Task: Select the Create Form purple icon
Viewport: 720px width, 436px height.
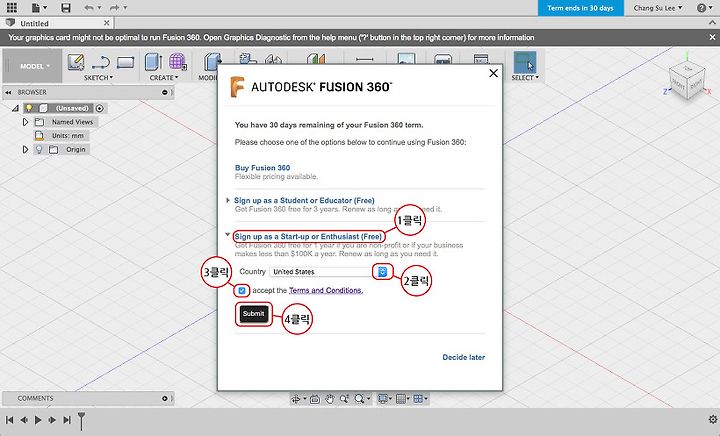Action: [x=177, y=61]
